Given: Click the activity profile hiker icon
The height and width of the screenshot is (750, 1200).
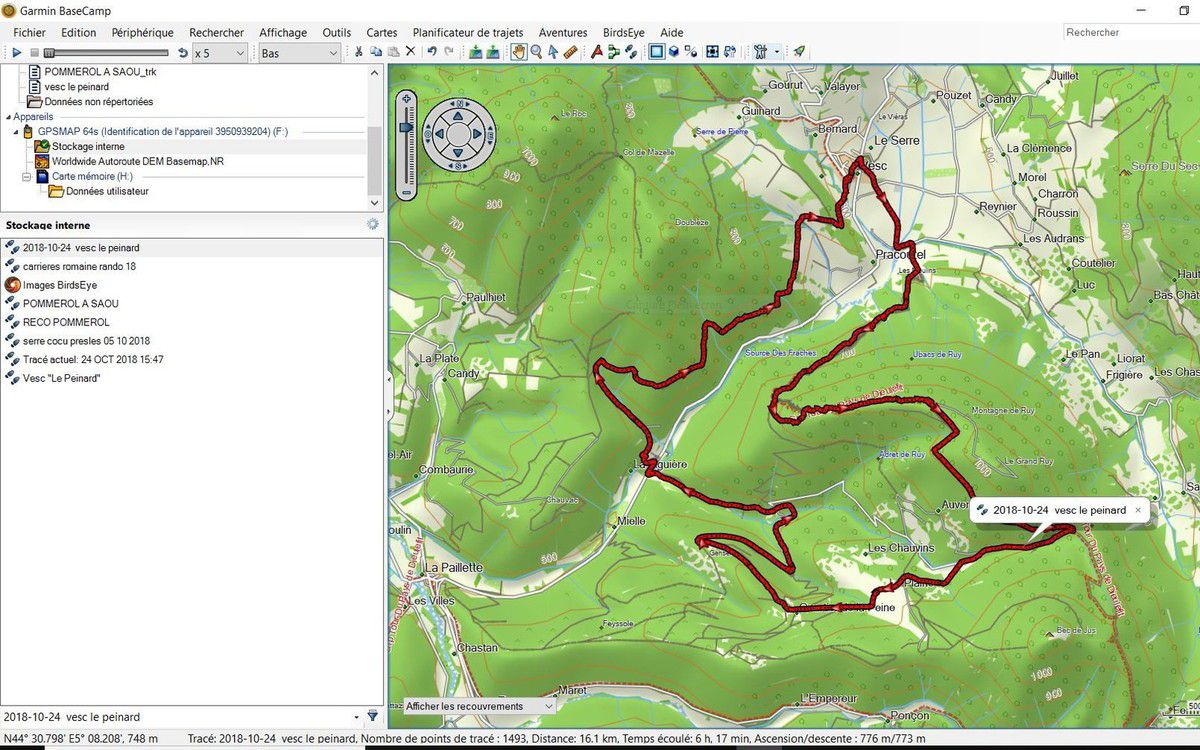Looking at the screenshot, I should pos(760,52).
